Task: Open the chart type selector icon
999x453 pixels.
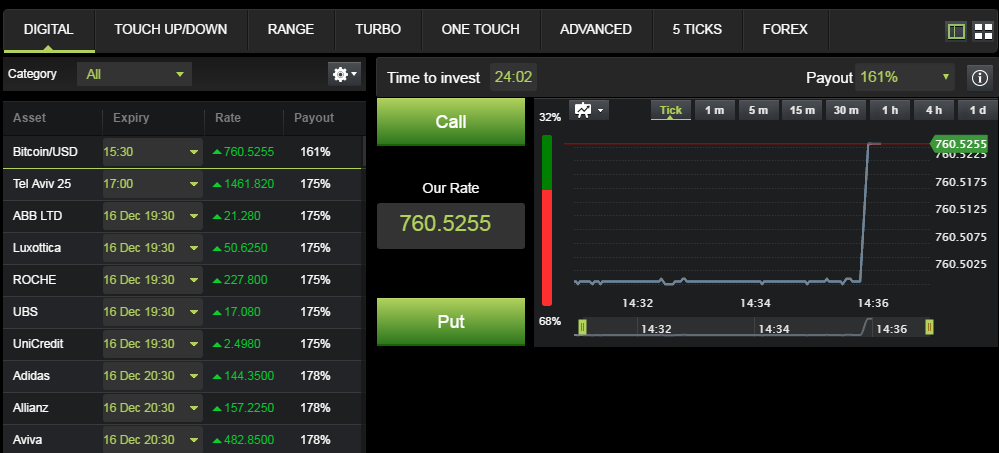Action: [589, 110]
